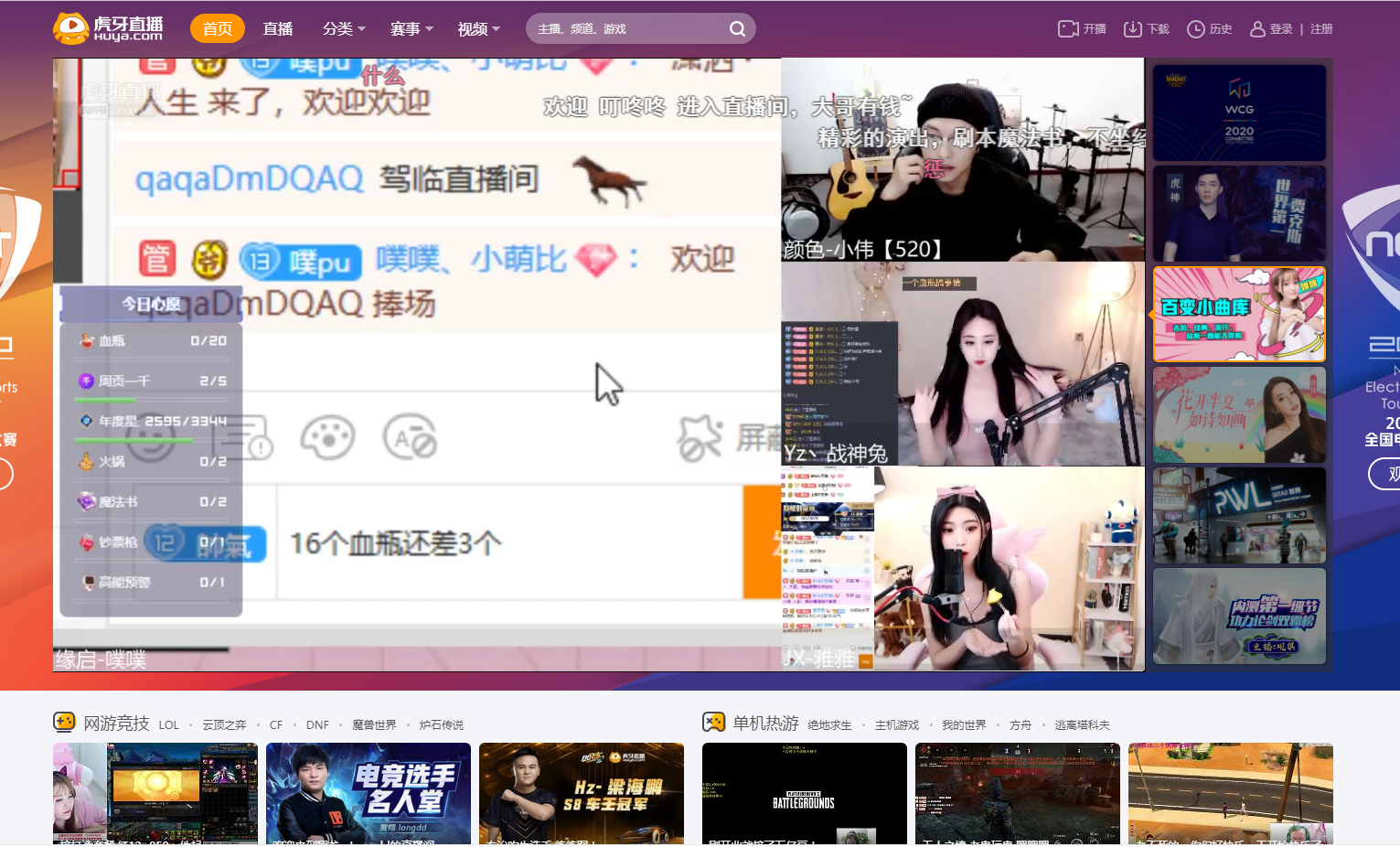
Task: Click the 历史 clock icon
Action: pyautogui.click(x=1195, y=29)
